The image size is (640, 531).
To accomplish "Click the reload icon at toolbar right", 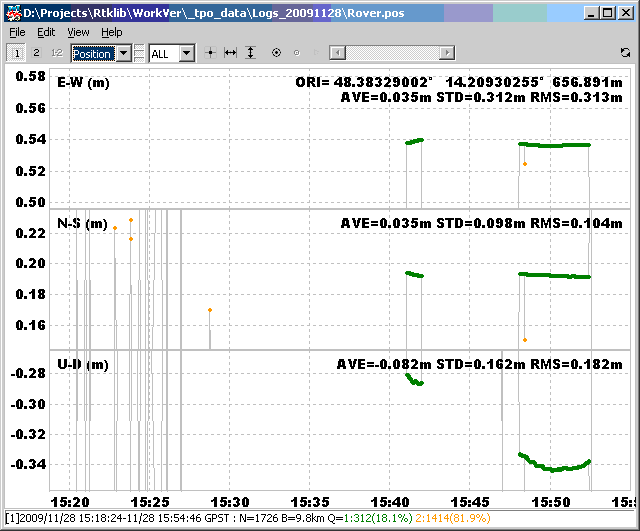I will click(x=625, y=52).
